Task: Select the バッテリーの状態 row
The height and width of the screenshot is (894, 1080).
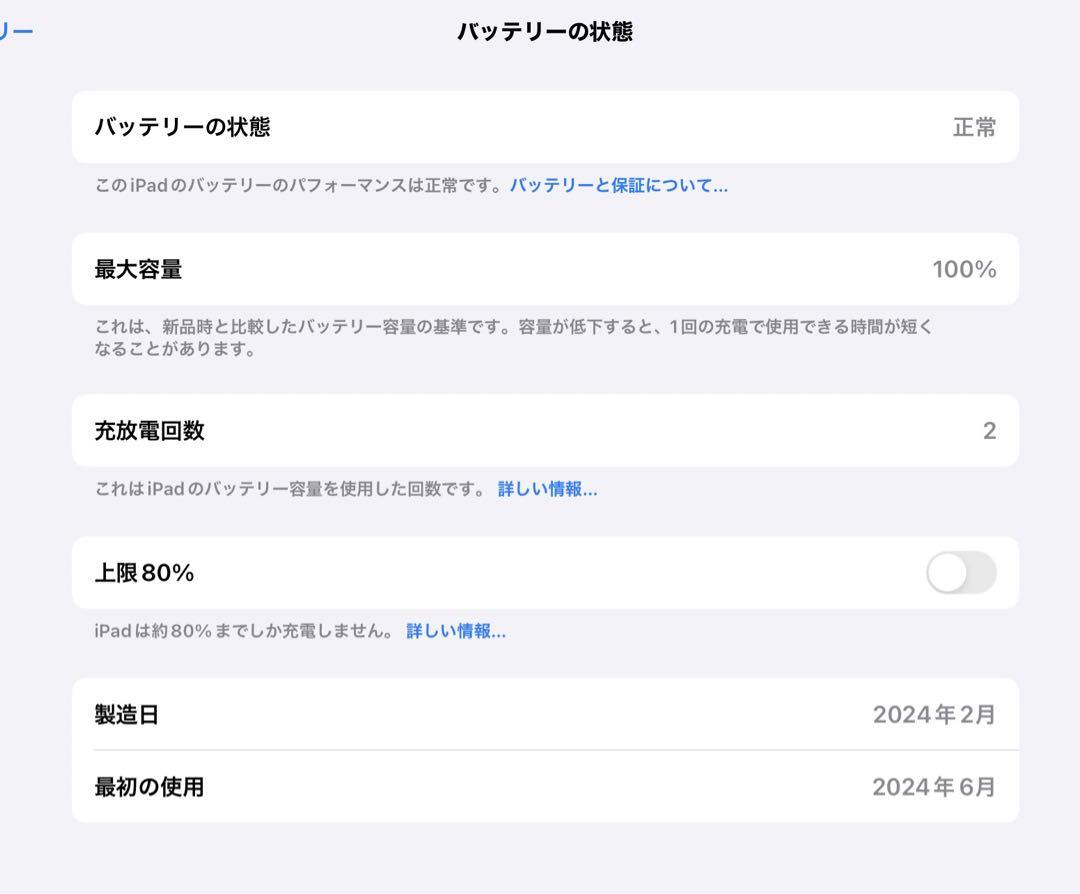Action: point(545,127)
